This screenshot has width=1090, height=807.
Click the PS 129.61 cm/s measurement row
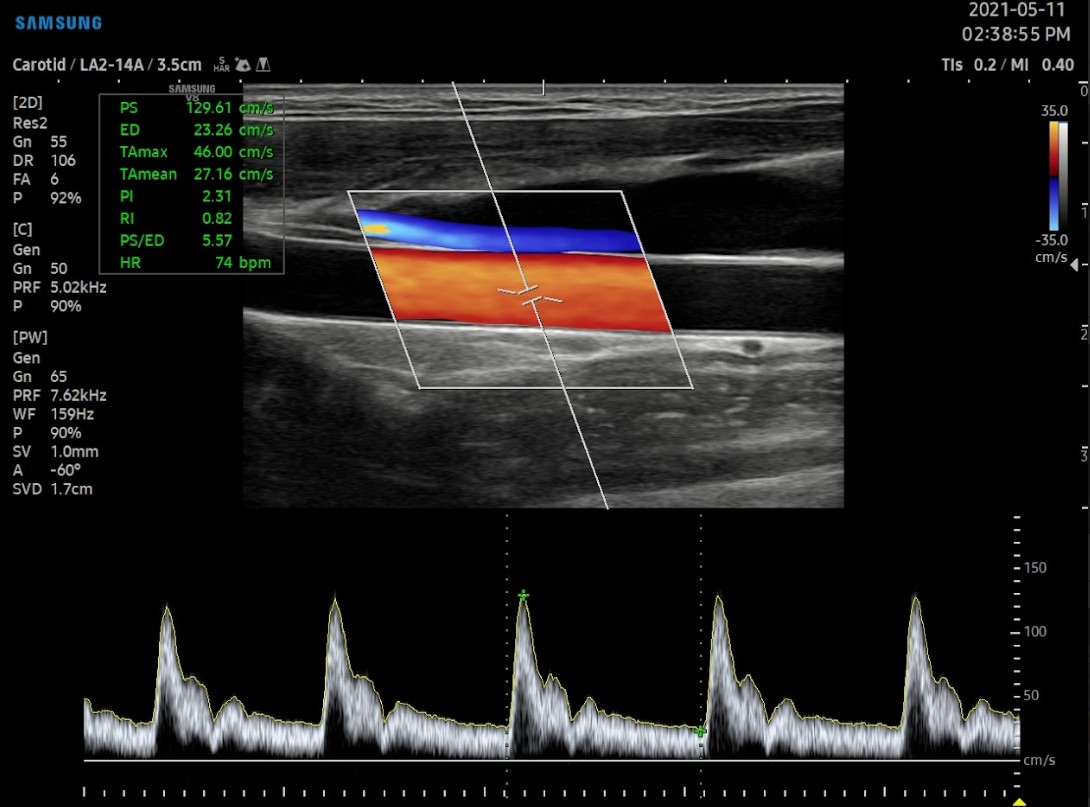(190, 108)
